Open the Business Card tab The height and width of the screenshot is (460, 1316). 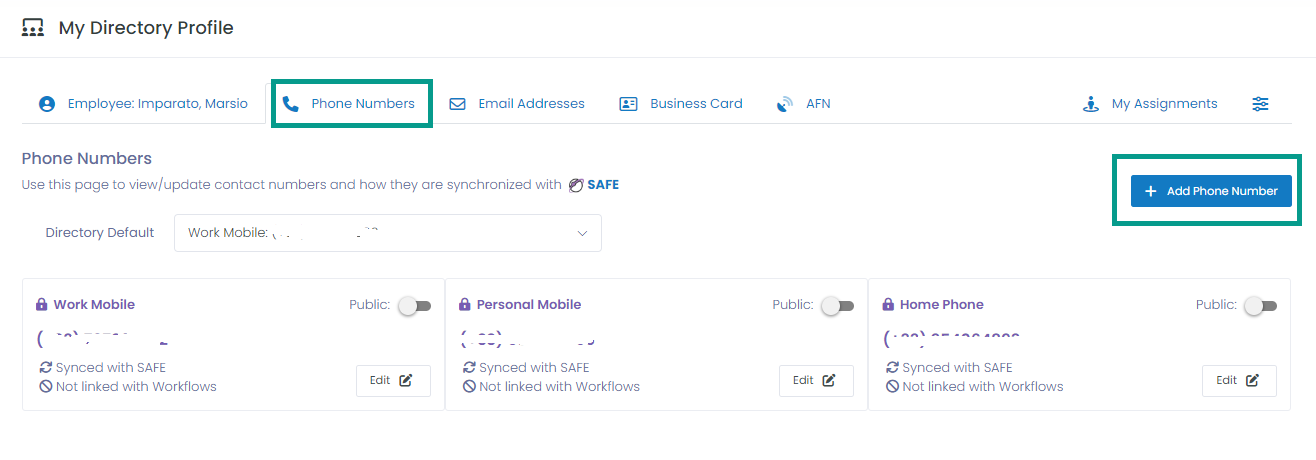click(x=681, y=104)
